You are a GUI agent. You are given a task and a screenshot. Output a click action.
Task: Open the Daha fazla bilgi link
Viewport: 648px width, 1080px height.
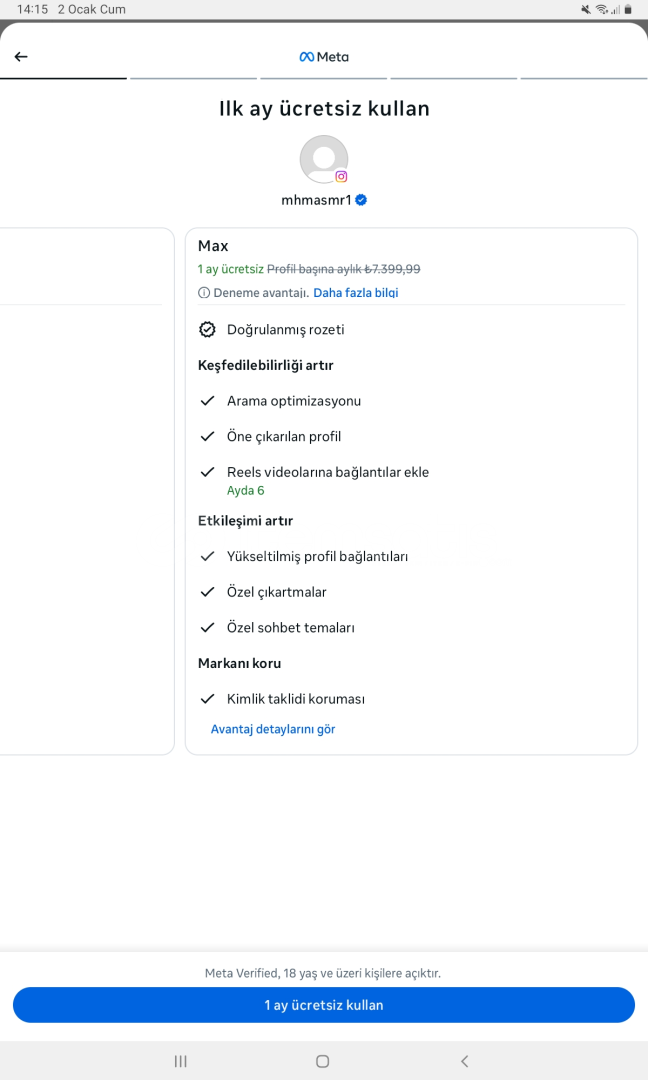click(355, 293)
